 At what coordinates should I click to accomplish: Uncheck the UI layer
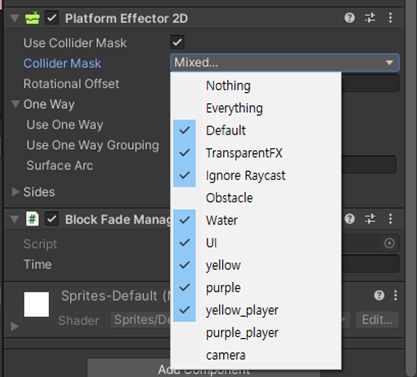tap(256, 243)
